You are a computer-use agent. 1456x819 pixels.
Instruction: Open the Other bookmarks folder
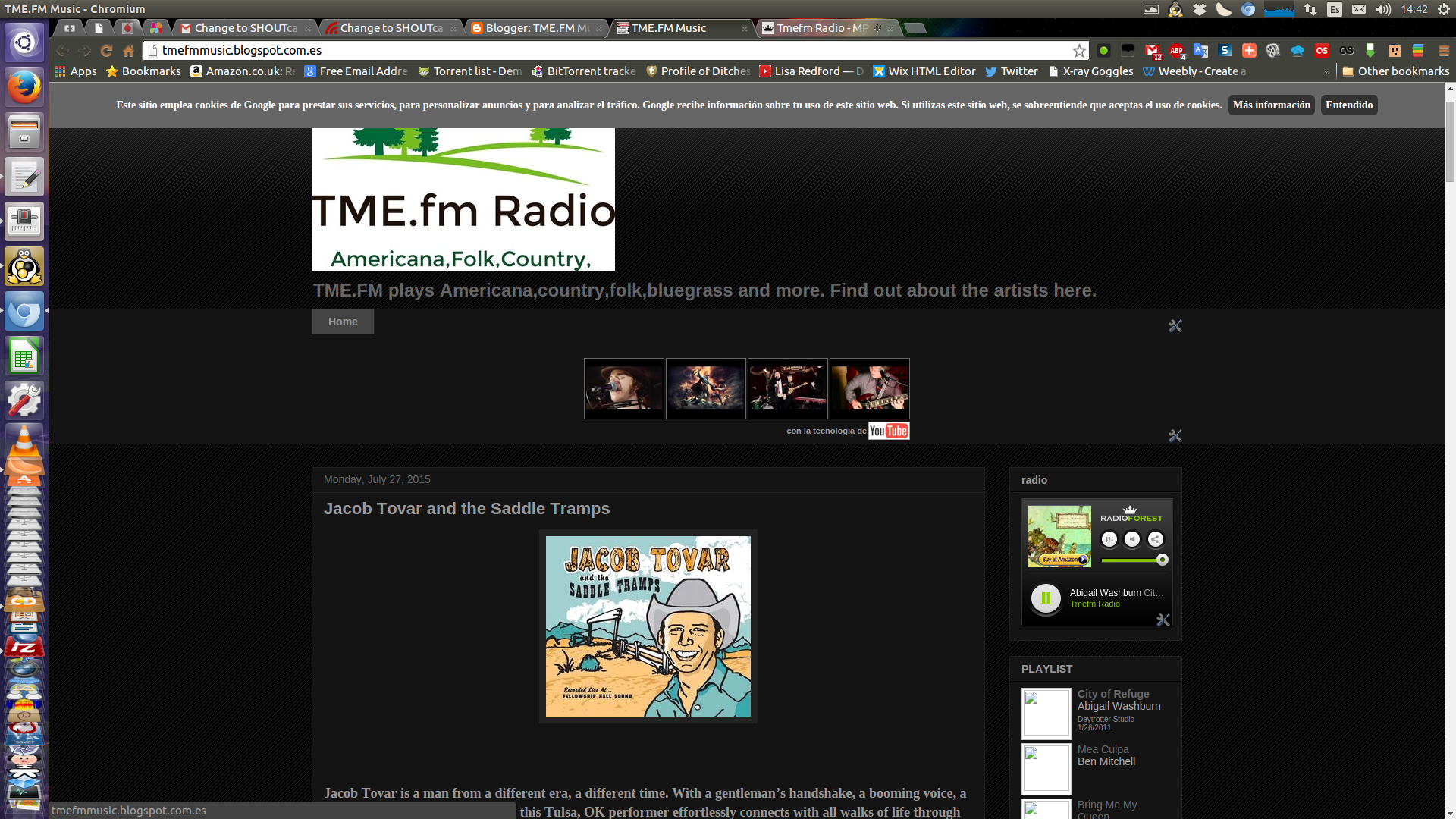click(1395, 71)
